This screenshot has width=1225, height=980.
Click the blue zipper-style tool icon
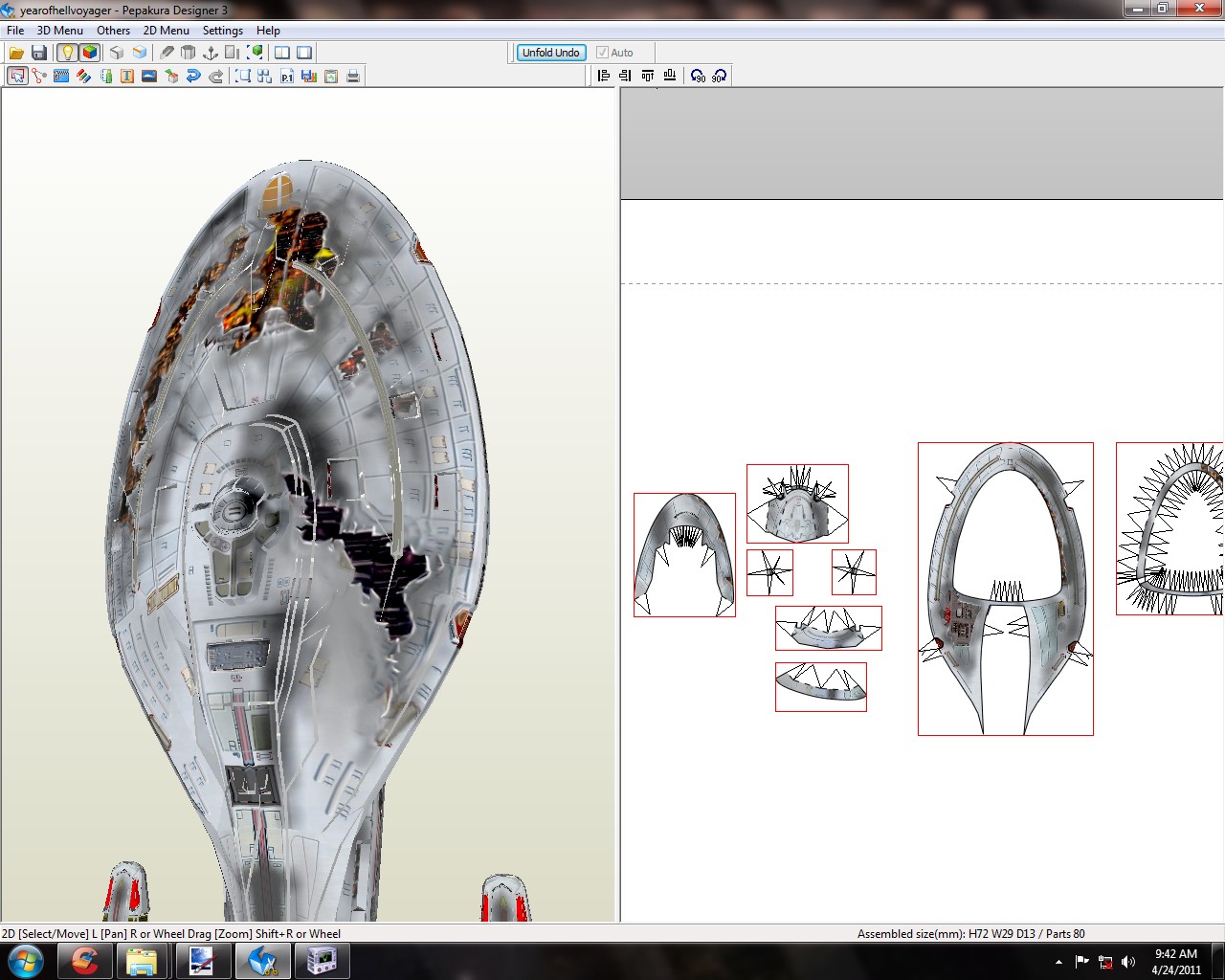[x=61, y=76]
